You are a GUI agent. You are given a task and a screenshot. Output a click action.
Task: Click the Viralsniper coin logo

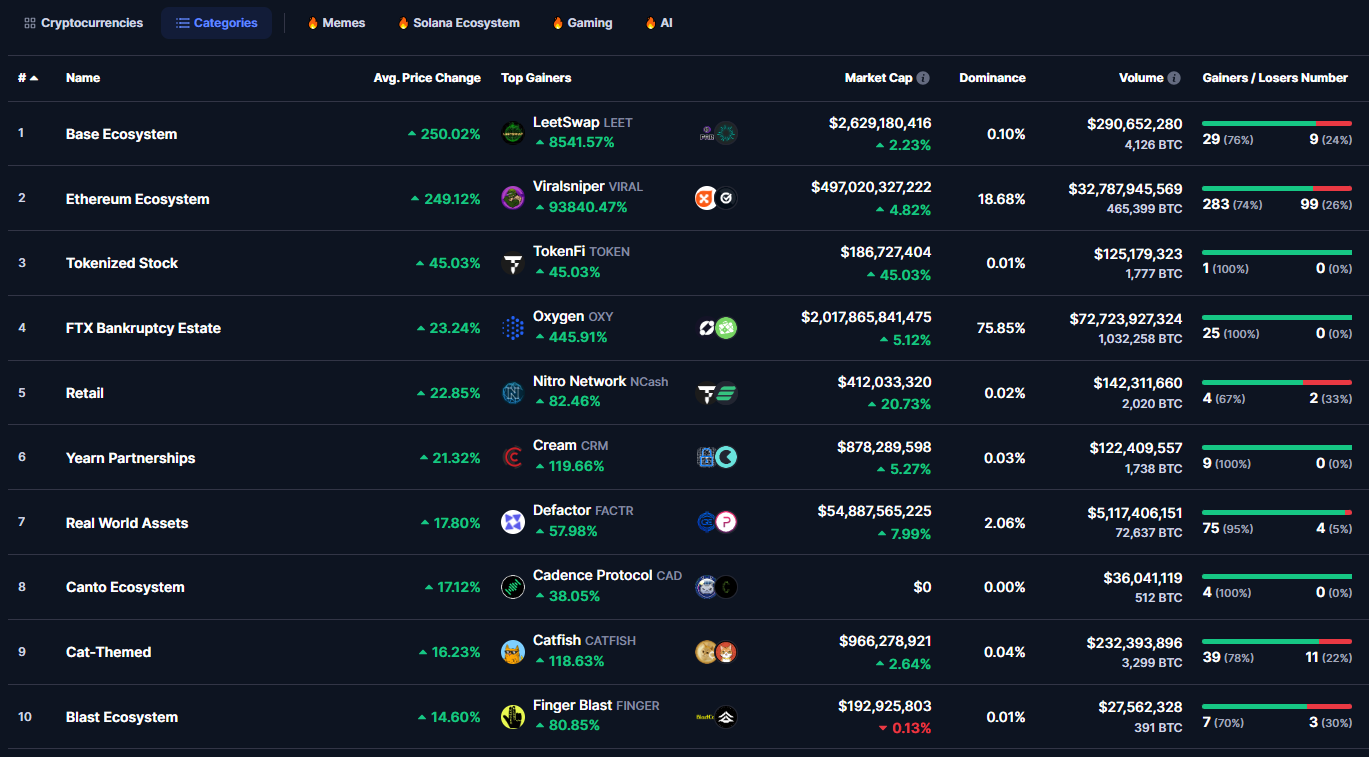pyautogui.click(x=513, y=198)
